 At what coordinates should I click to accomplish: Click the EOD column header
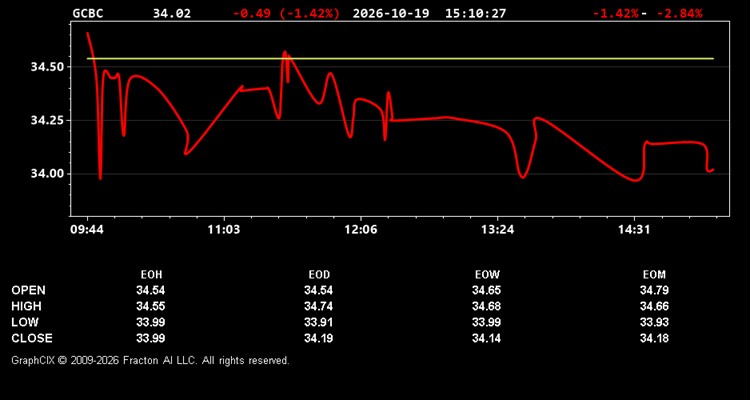click(319, 275)
